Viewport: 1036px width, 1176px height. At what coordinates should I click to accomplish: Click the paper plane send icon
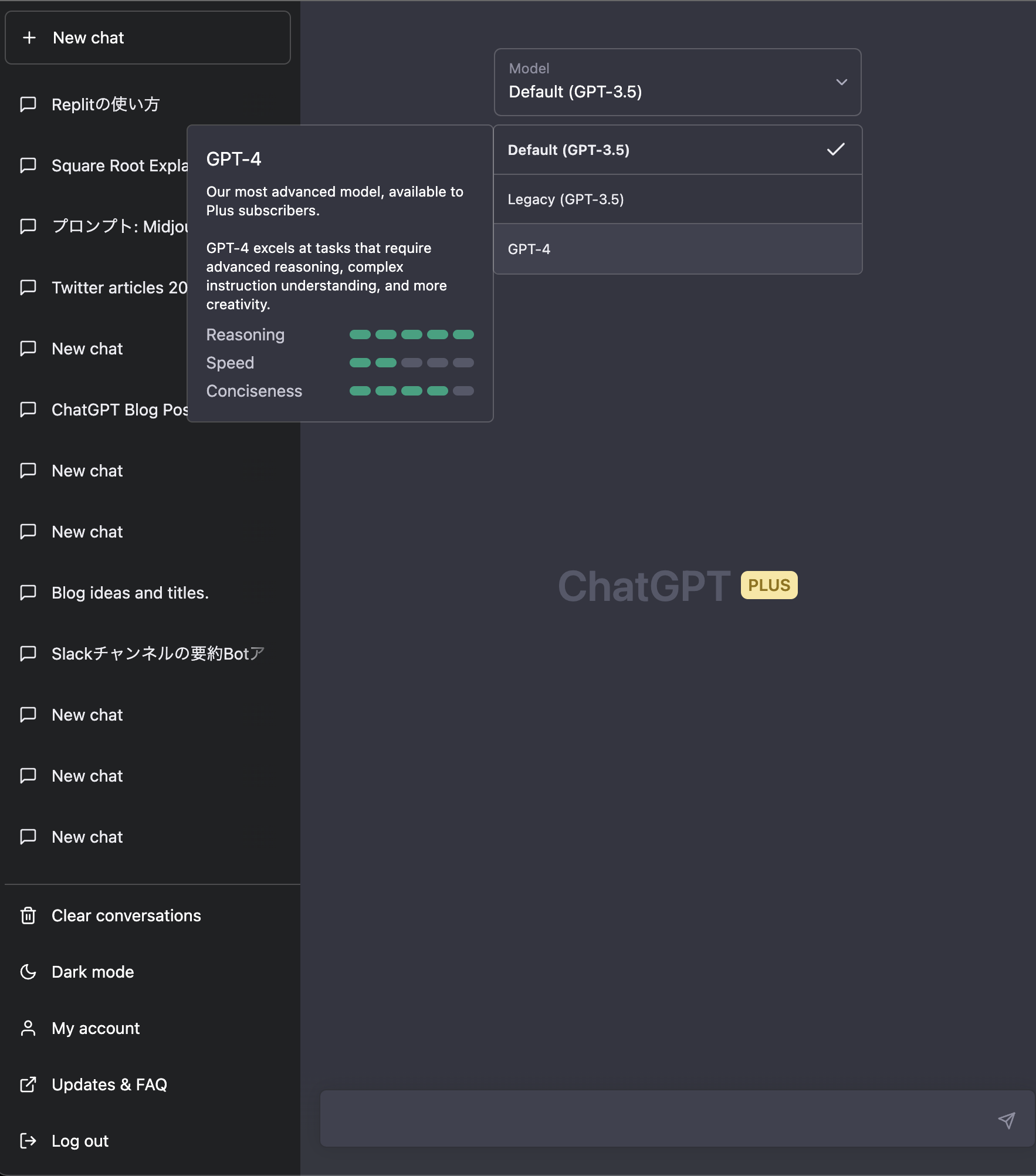[x=1007, y=1120]
